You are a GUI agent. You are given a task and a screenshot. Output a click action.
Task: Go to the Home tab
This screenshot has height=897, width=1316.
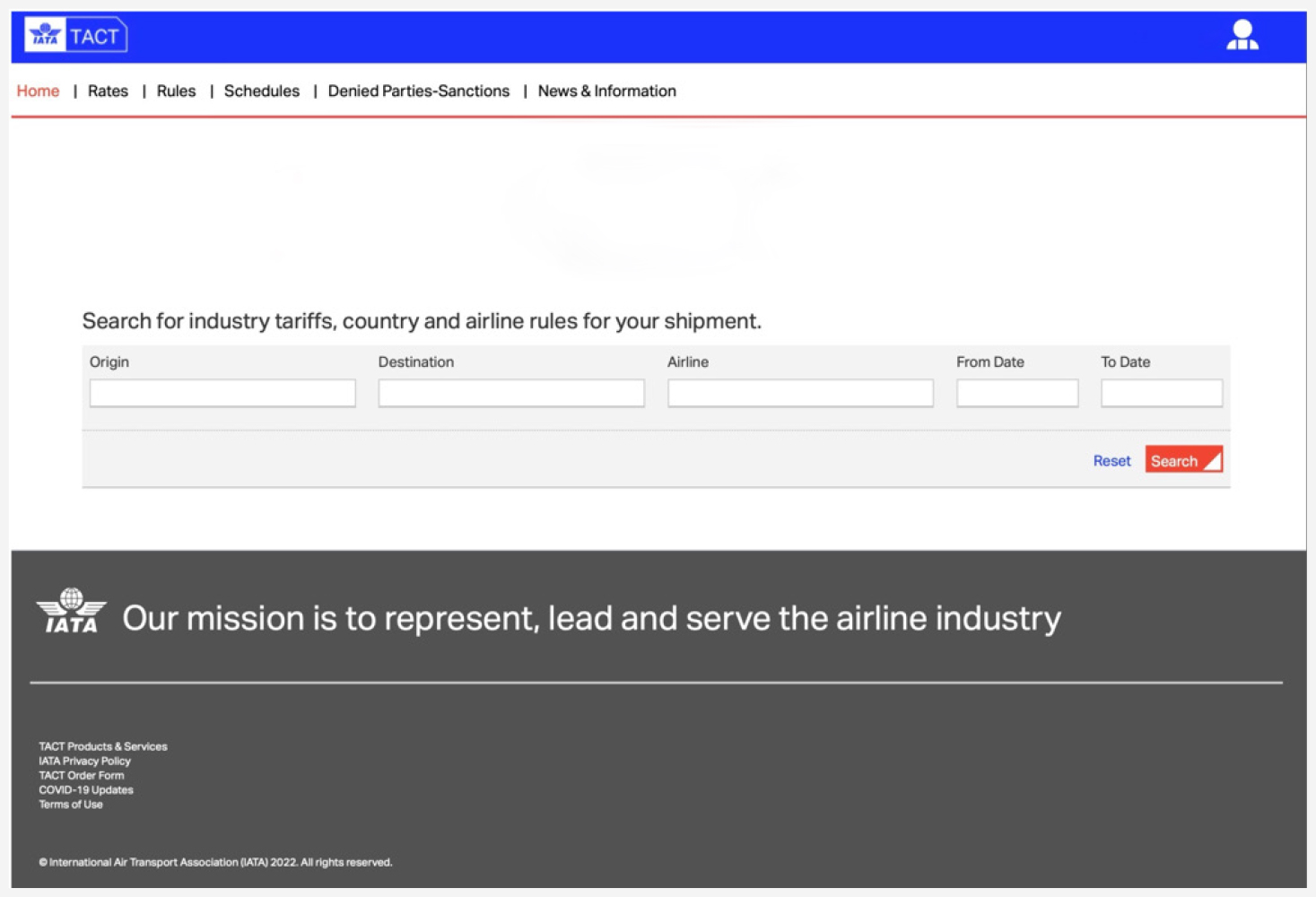pos(38,91)
